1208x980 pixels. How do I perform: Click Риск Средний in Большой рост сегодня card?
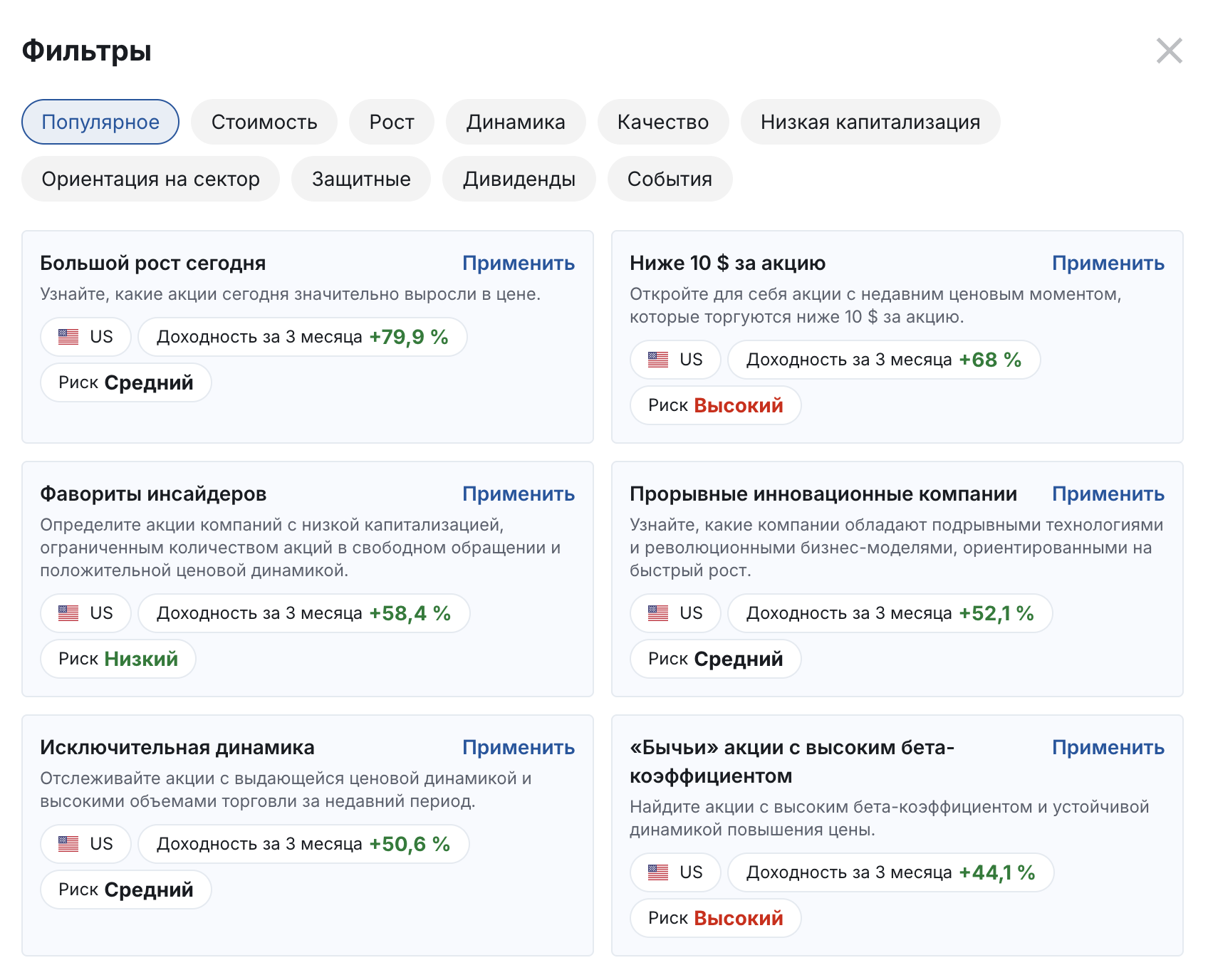click(x=126, y=382)
